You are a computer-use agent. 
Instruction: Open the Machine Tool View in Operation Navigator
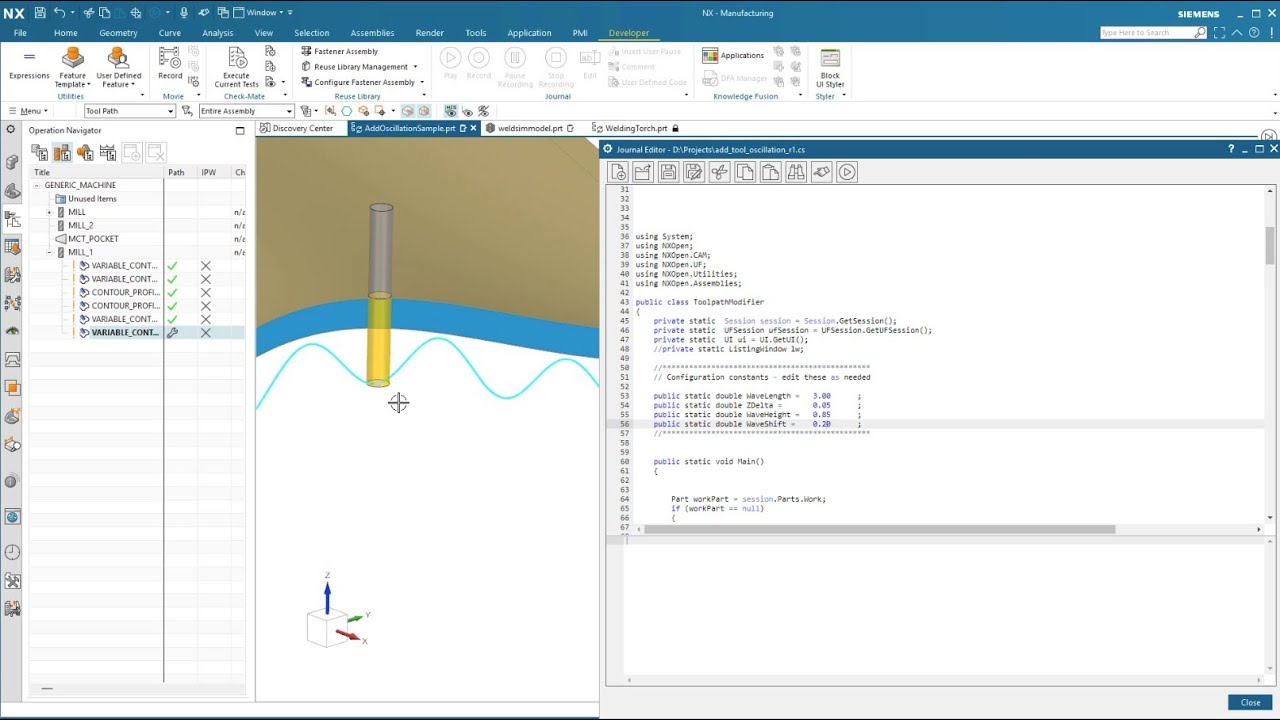pos(62,153)
